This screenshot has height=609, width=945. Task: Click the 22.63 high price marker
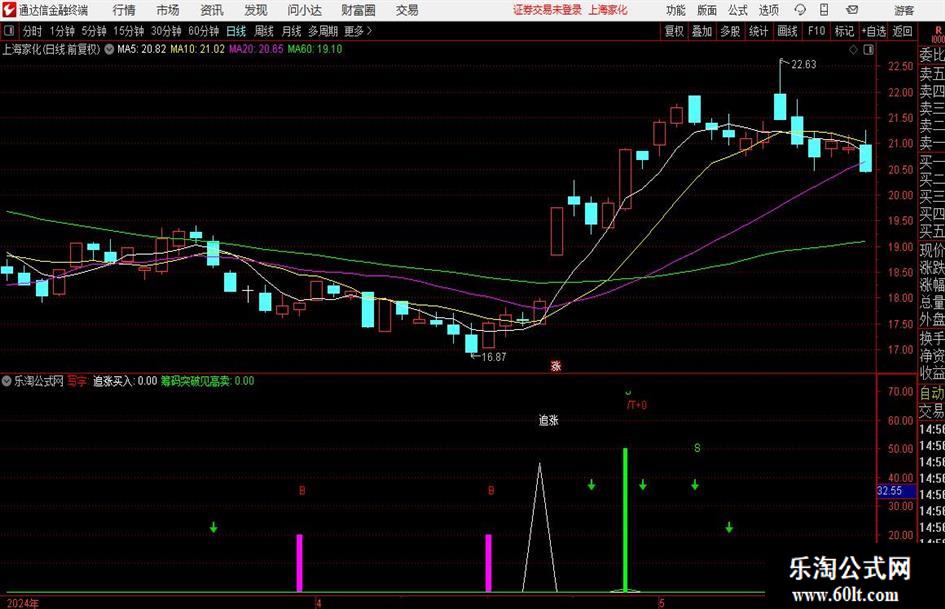[803, 65]
